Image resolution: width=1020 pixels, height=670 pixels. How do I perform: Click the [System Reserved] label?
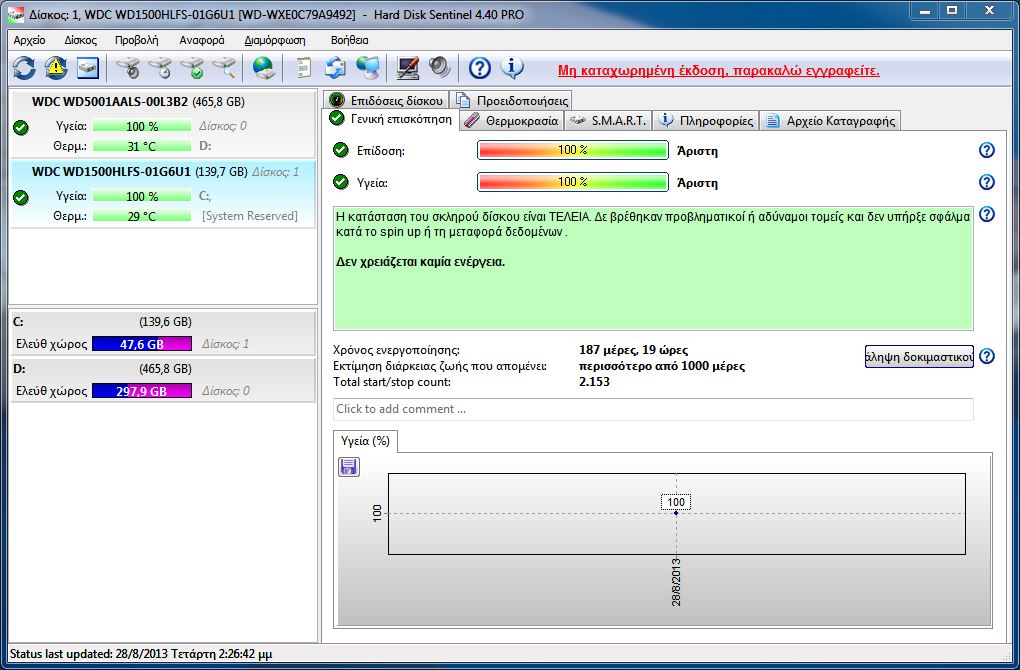pos(250,216)
